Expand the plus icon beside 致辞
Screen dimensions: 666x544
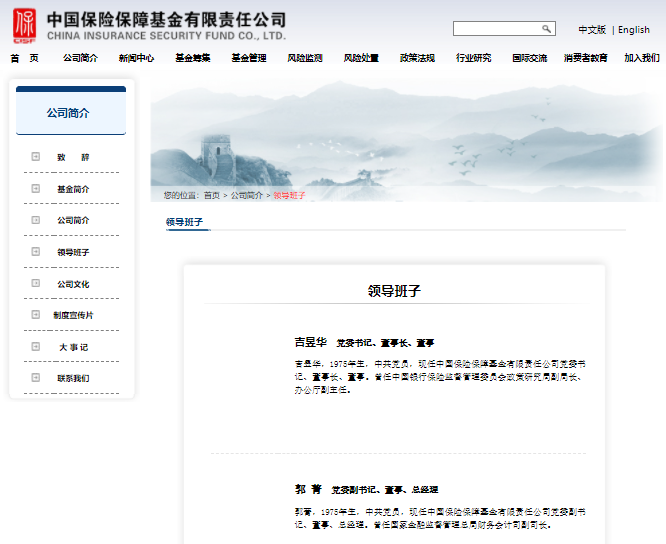pyautogui.click(x=36, y=157)
